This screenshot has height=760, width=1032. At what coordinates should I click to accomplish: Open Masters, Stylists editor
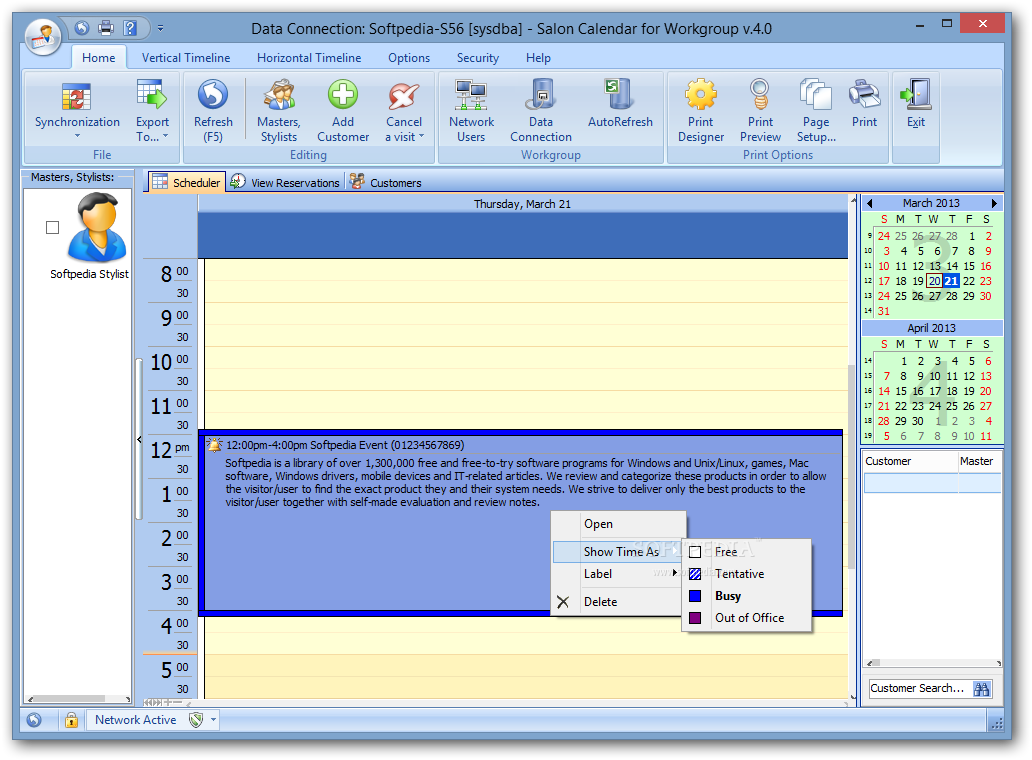tap(278, 110)
